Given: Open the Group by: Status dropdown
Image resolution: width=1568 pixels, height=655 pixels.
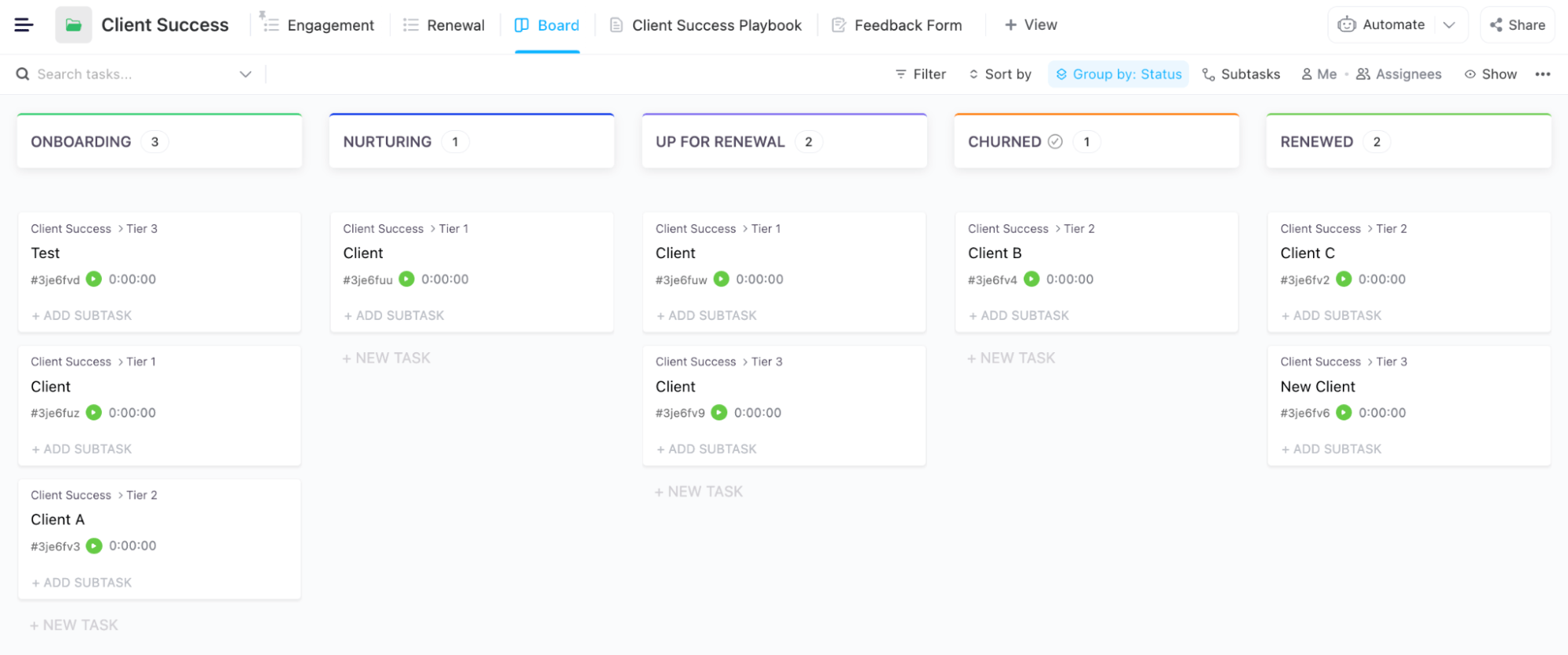Looking at the screenshot, I should coord(1118,75).
